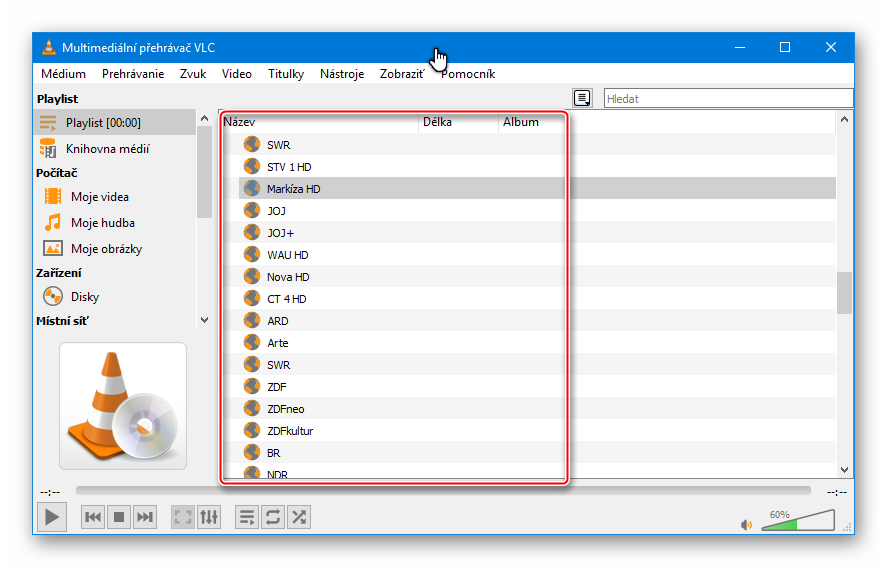887x567 pixels.
Task: Open the Disky devices item
Action: (x=84, y=297)
